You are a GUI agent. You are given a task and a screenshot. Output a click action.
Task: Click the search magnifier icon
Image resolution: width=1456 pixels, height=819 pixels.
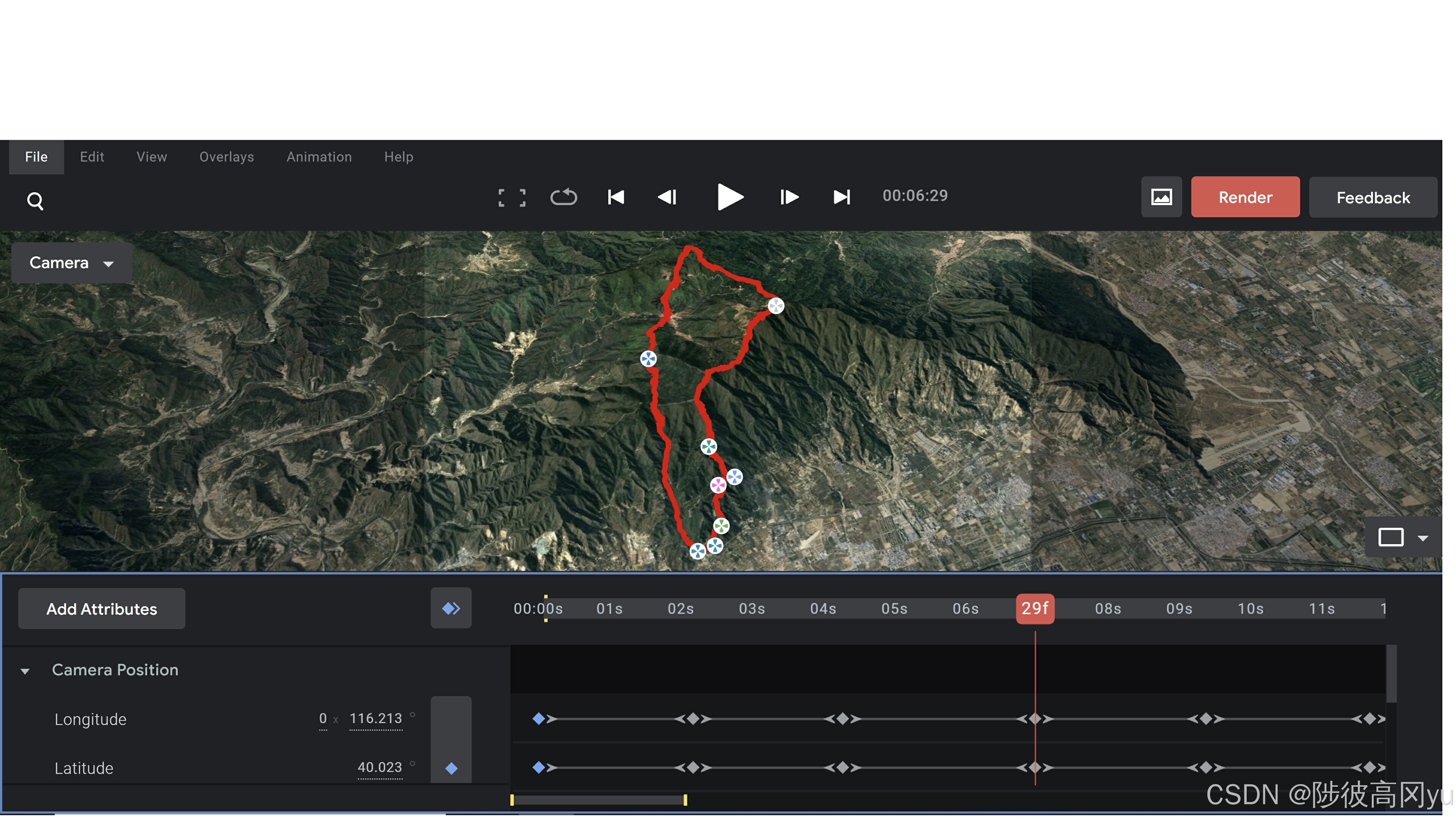click(x=35, y=201)
